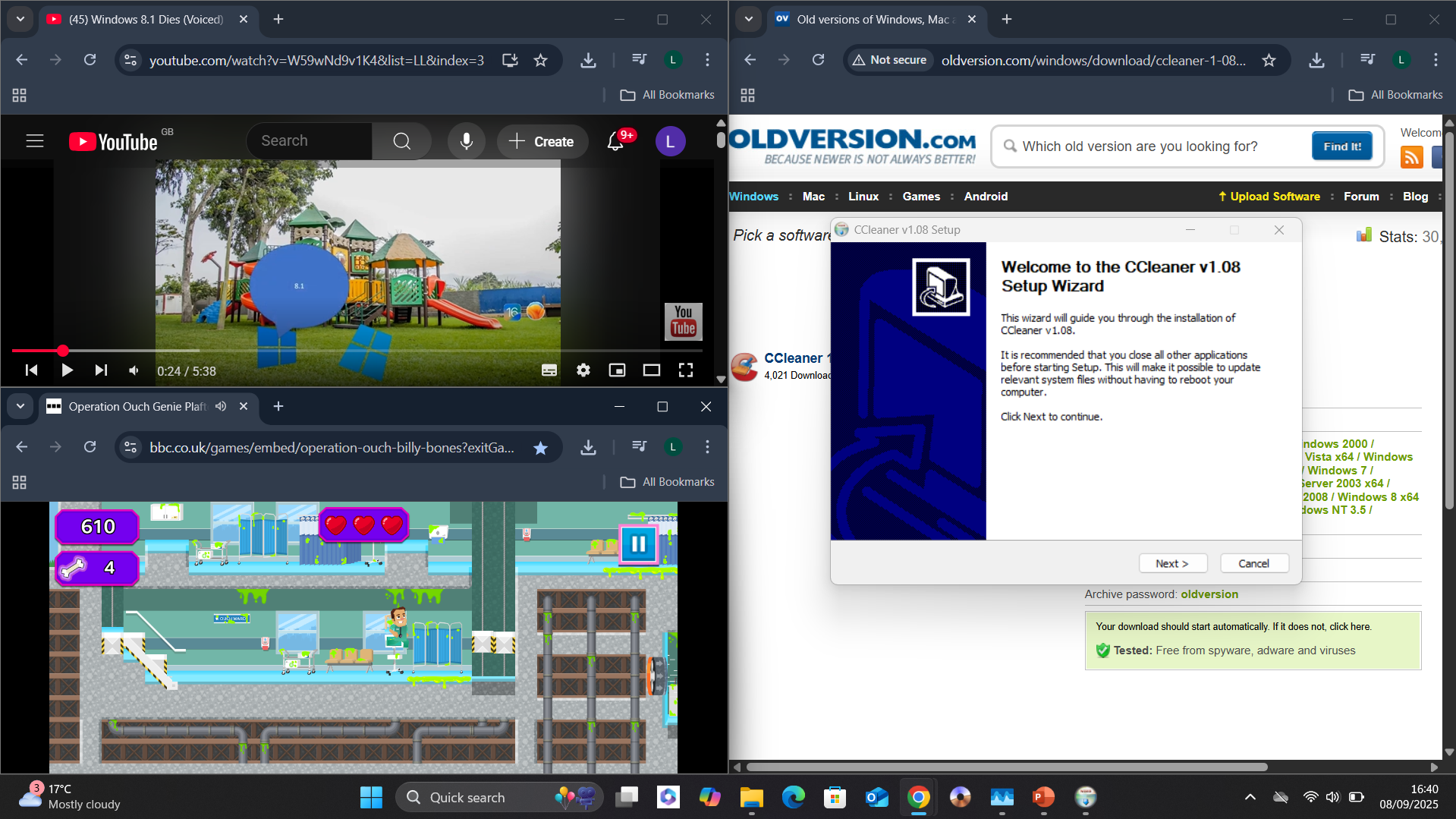Enter fullscreen on YouTube video
Image resolution: width=1456 pixels, height=819 pixels.
(685, 370)
